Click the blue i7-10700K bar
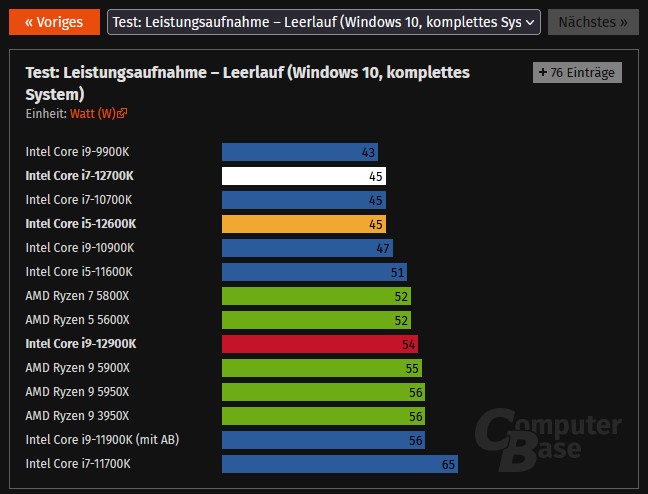Image resolution: width=648 pixels, height=494 pixels. click(304, 200)
